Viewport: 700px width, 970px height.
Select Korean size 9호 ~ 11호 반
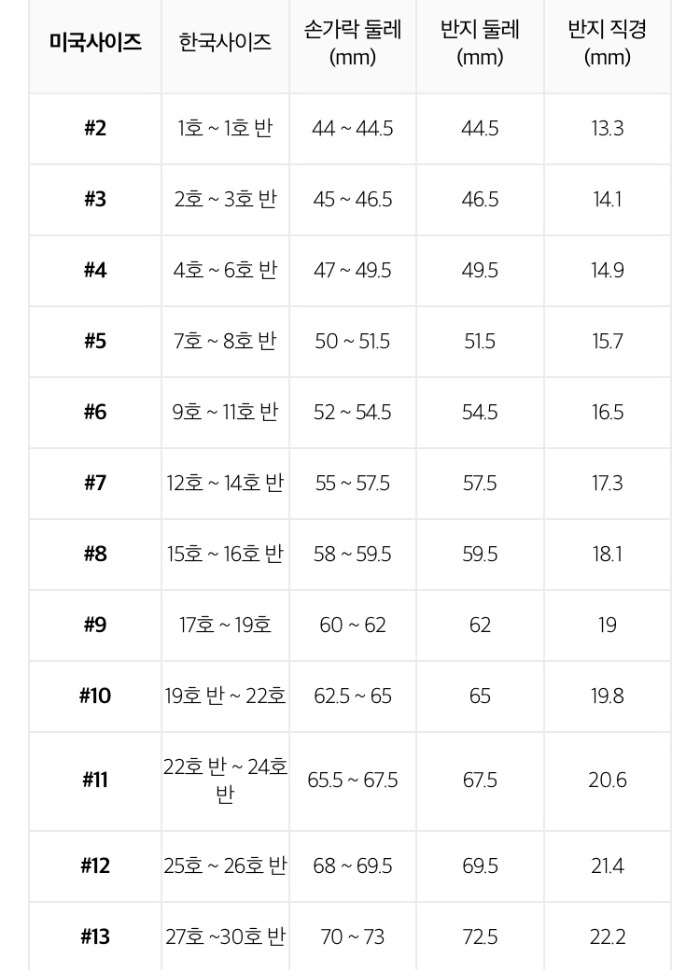point(225,412)
